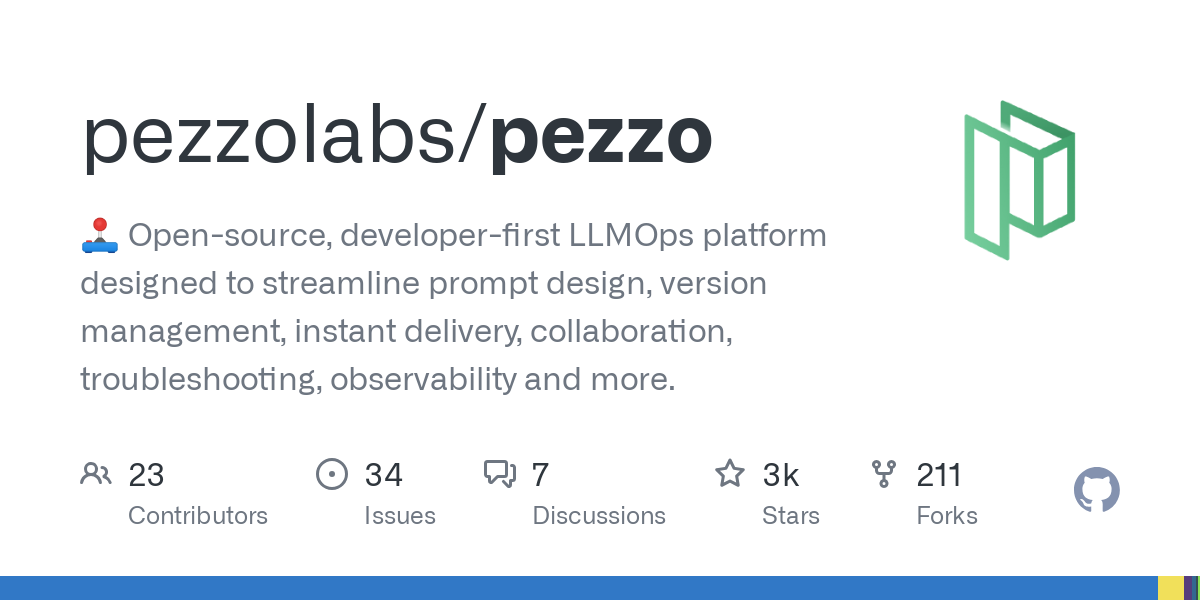The width and height of the screenshot is (1200, 600).
Task: Click the 3k stars count
Action: (x=781, y=474)
